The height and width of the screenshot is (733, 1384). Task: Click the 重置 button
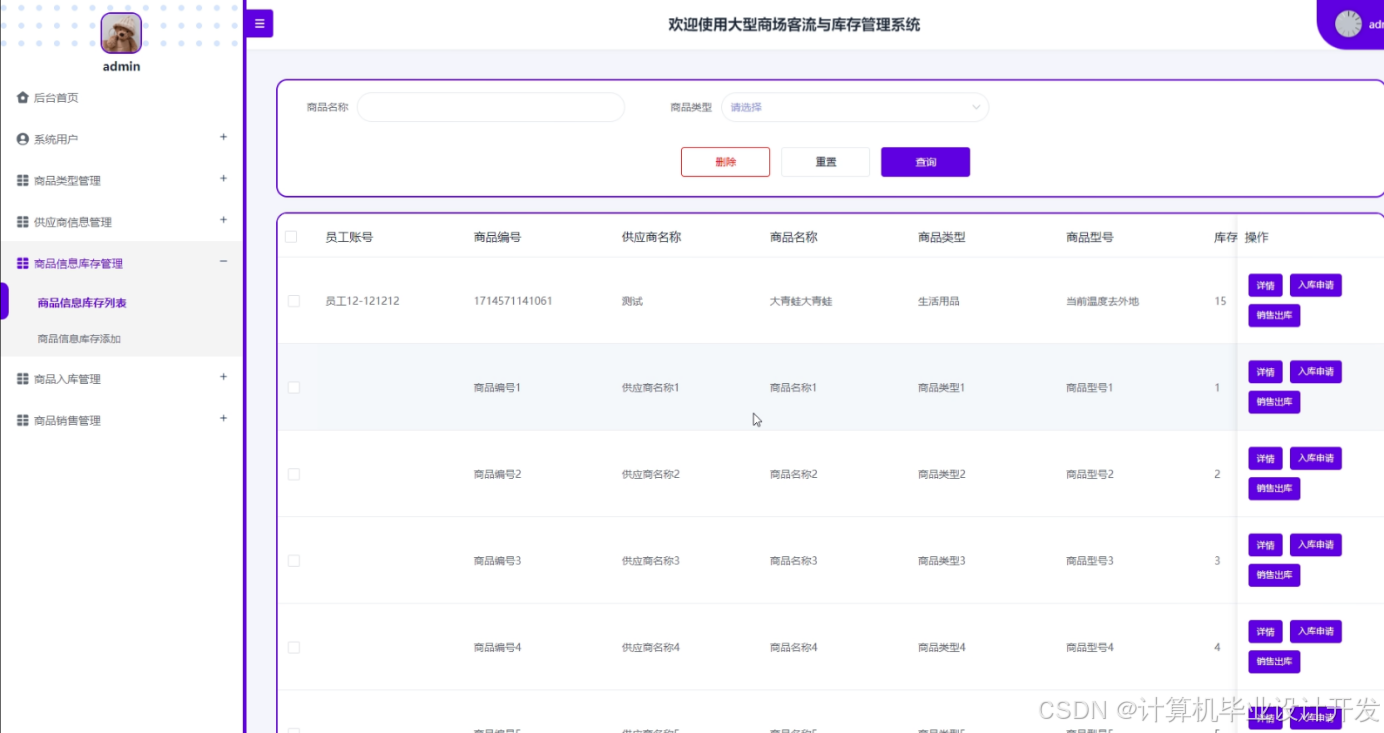825,162
